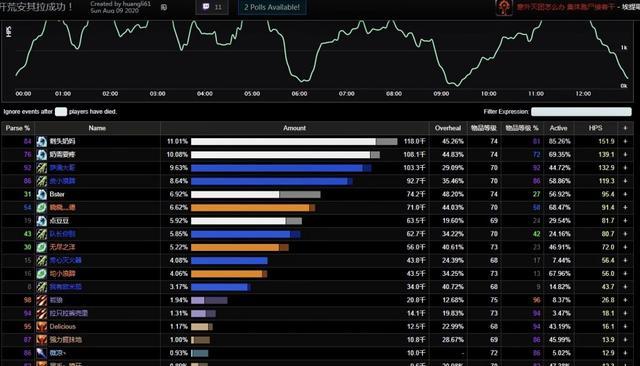640x366 pixels.
Task: Click the warrior icon next to Delicious
Action: [42, 327]
